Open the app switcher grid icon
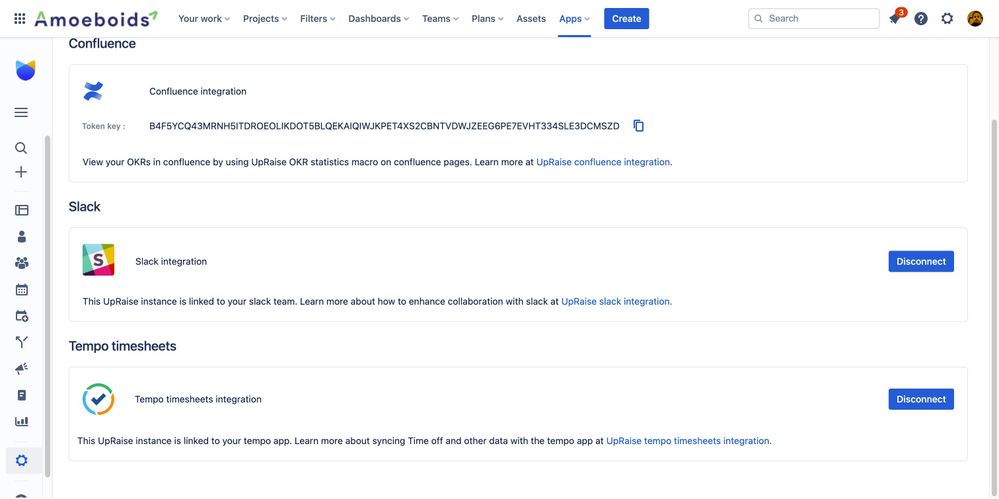999x499 pixels. pyautogui.click(x=20, y=18)
